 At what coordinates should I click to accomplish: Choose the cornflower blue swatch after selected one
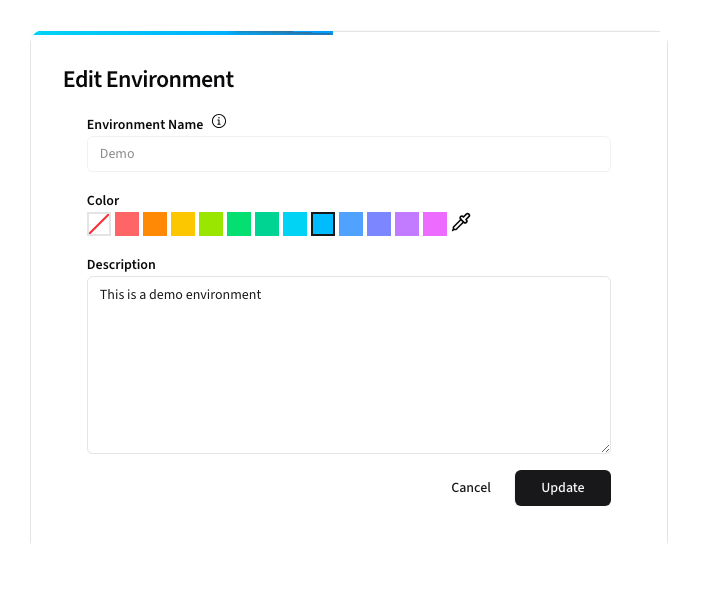tap(351, 224)
